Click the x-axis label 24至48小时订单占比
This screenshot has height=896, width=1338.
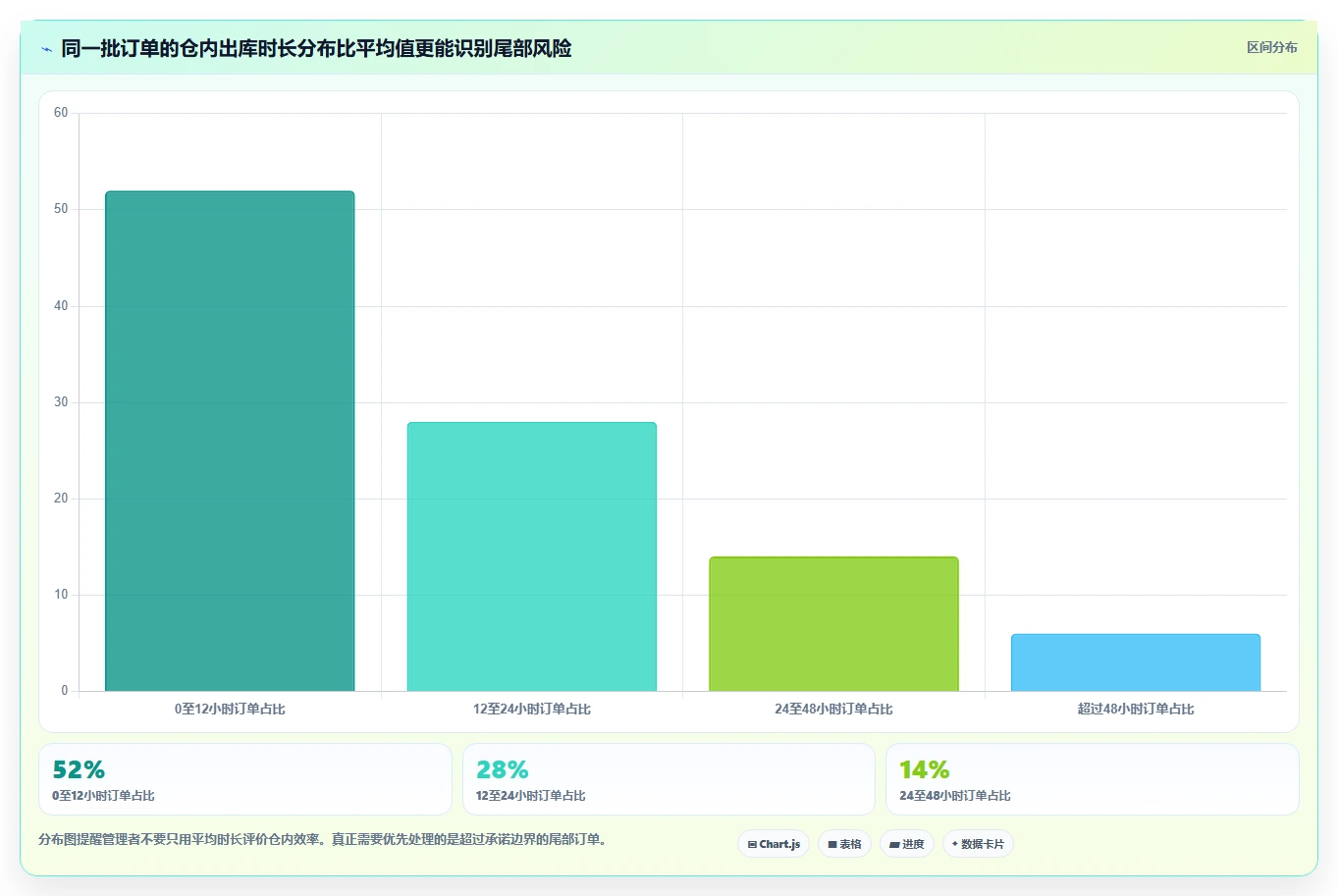pos(833,709)
